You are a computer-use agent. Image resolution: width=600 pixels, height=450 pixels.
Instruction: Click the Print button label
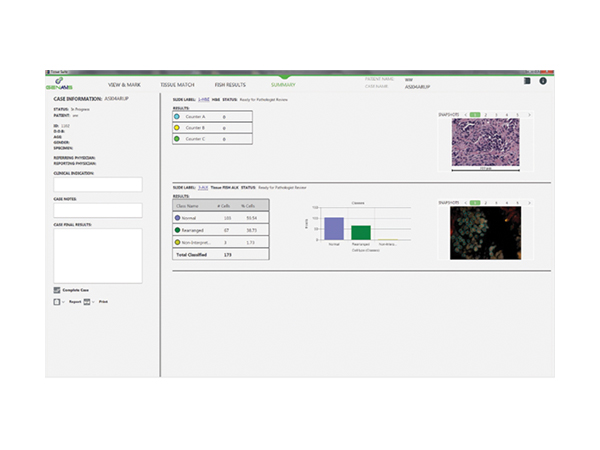[103, 302]
